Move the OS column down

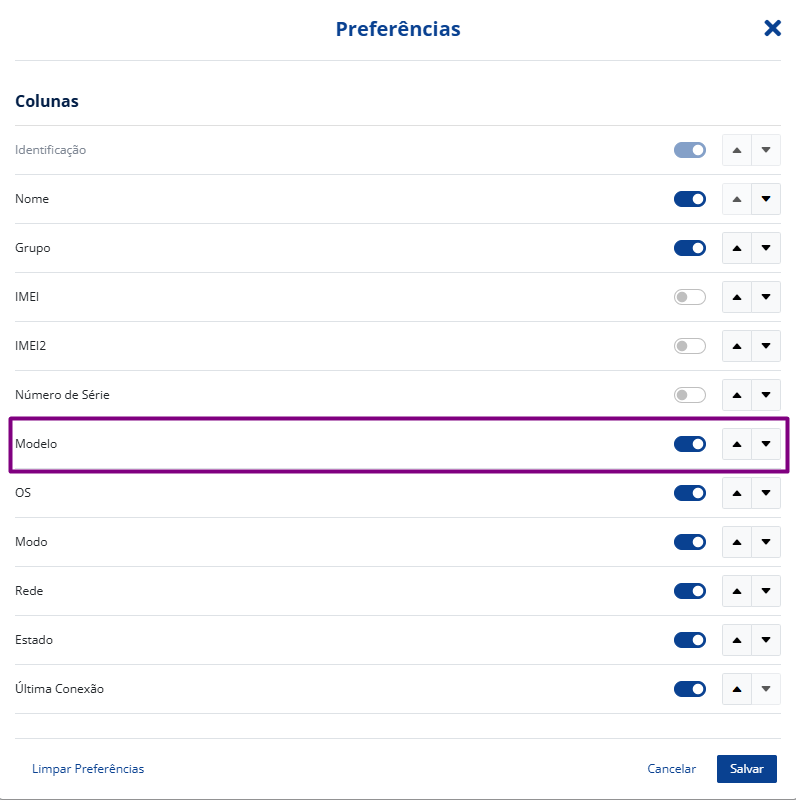pos(766,493)
